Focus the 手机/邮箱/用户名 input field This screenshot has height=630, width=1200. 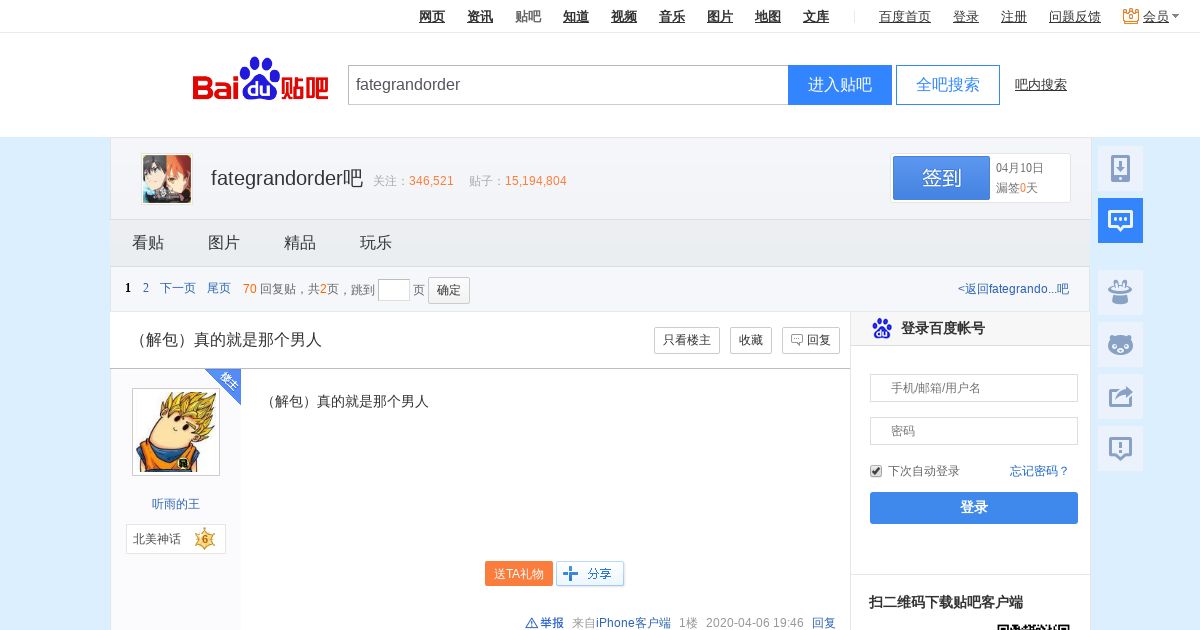(974, 388)
